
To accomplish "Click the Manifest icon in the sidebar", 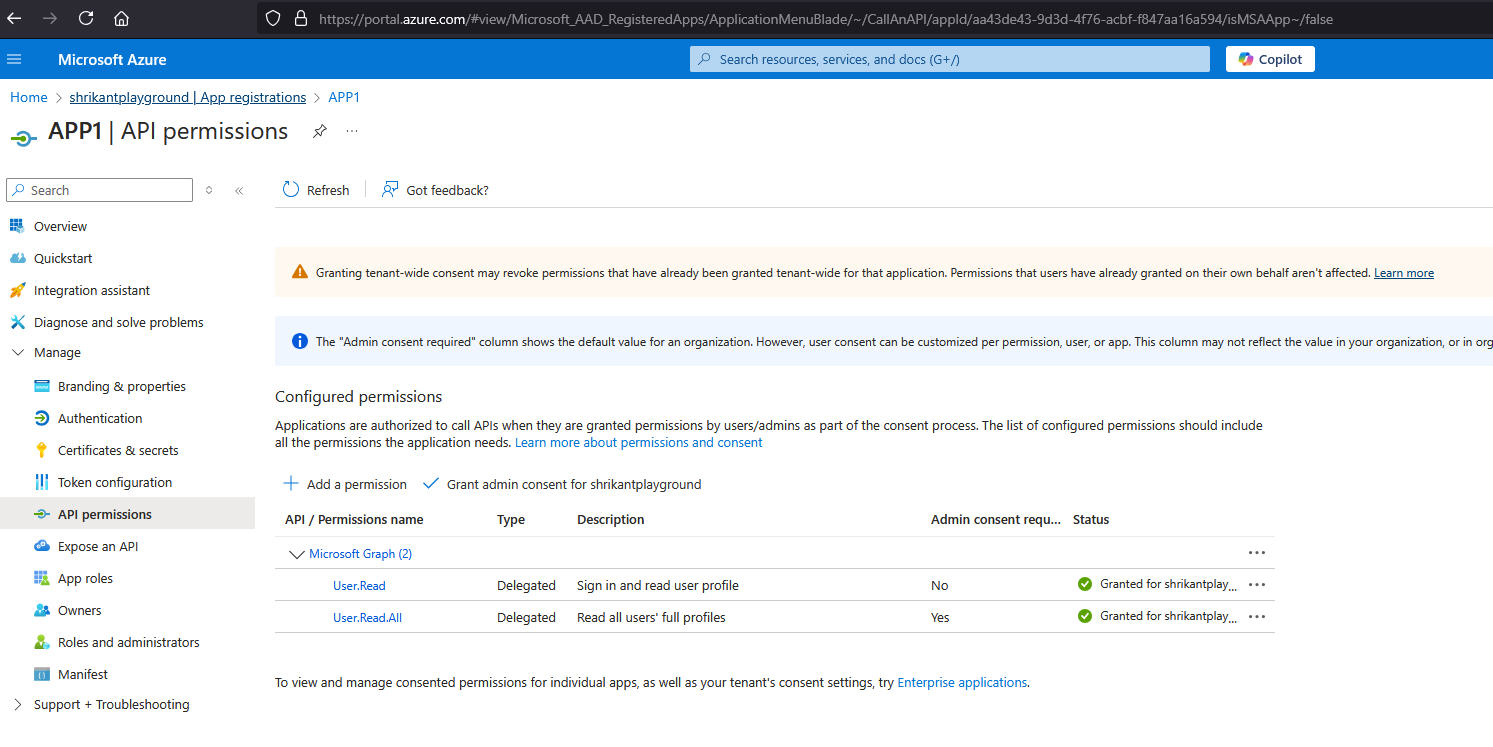I will point(41,674).
